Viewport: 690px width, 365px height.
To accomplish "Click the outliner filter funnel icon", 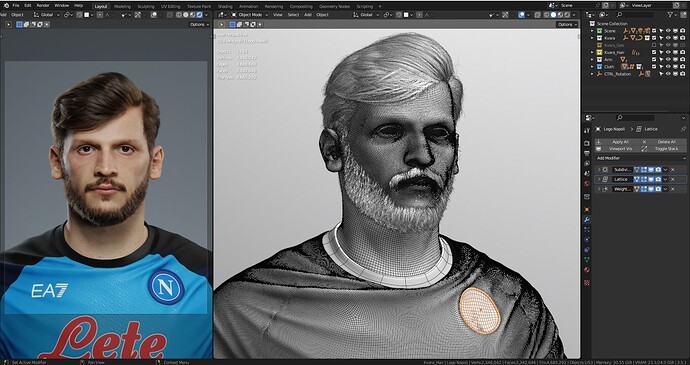I will pyautogui.click(x=671, y=15).
